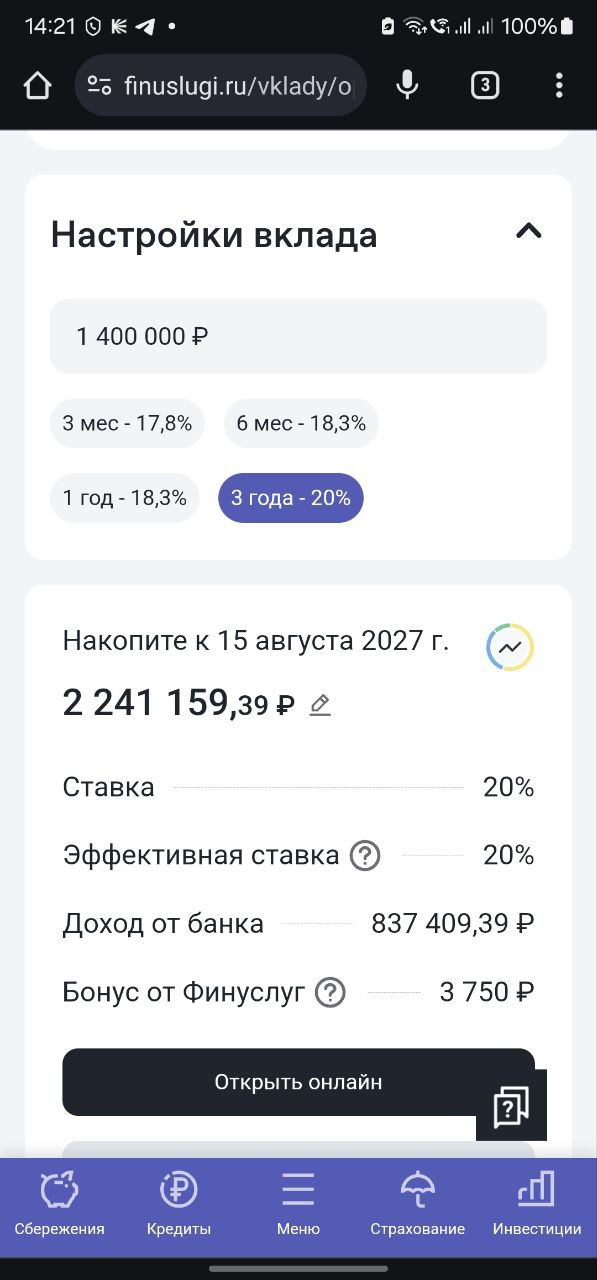Tap the browser home icon
597x1280 pixels.
[37, 86]
